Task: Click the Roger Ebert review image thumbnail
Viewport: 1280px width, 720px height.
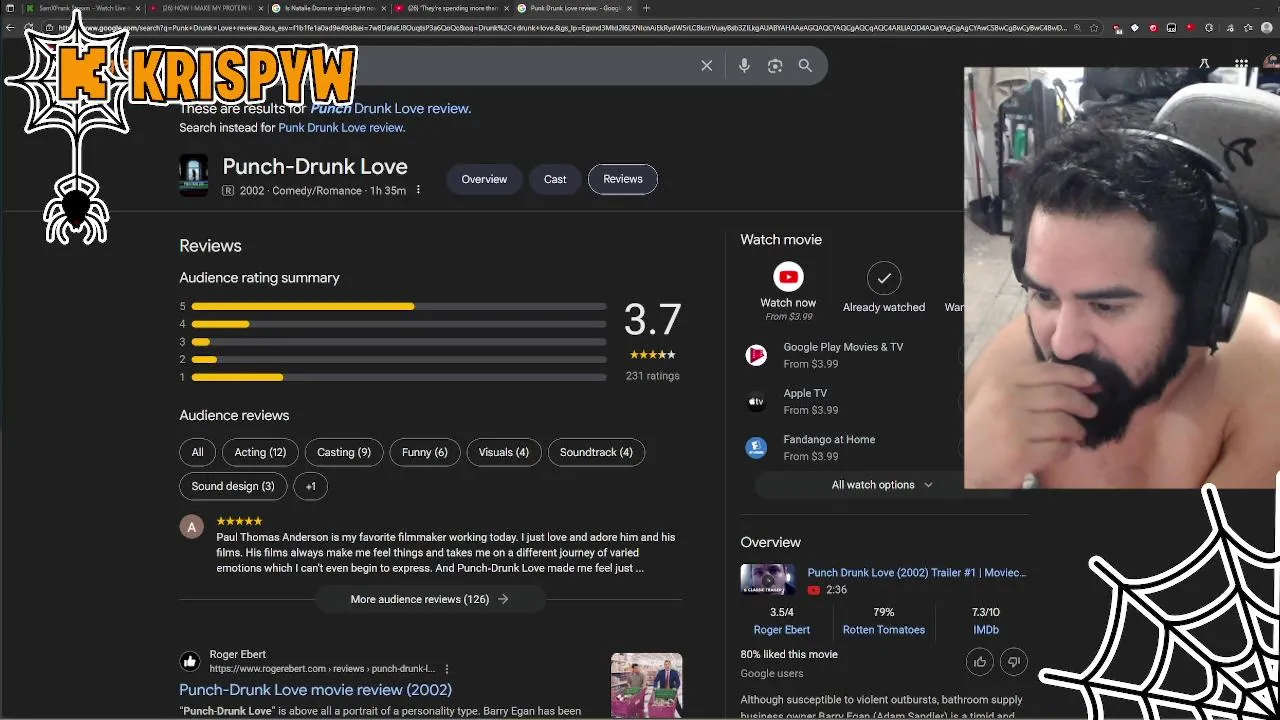Action: click(x=647, y=686)
